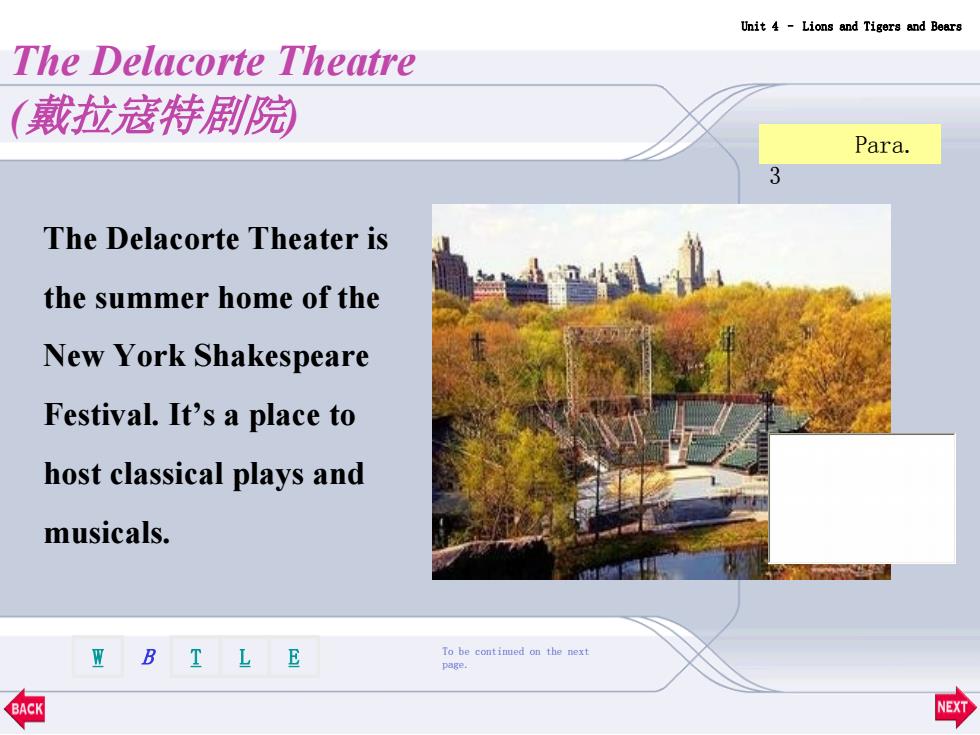Click the word 'musicals.'
Screen dimensions: 980x735
[107, 533]
